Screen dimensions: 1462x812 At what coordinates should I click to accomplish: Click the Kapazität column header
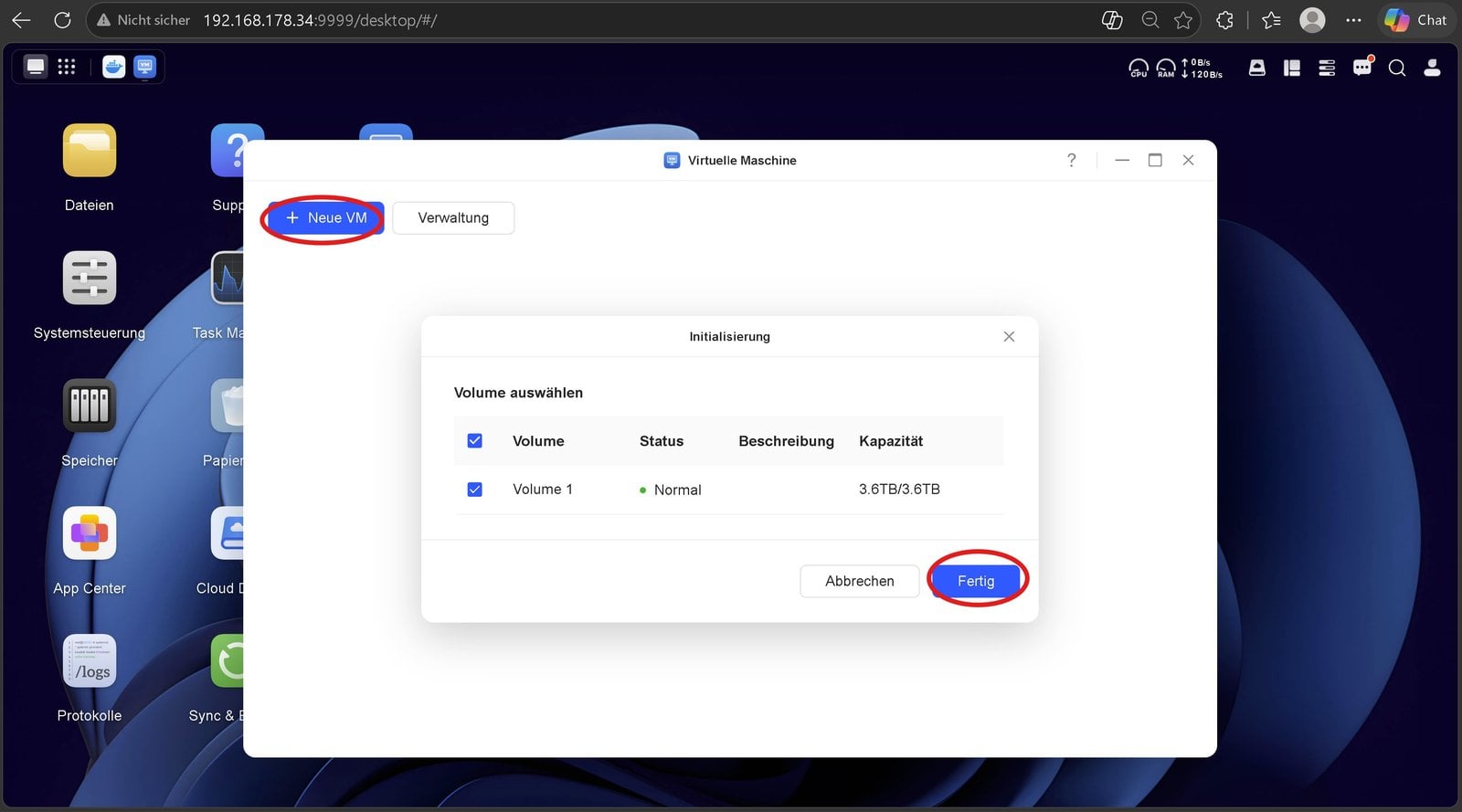(891, 441)
